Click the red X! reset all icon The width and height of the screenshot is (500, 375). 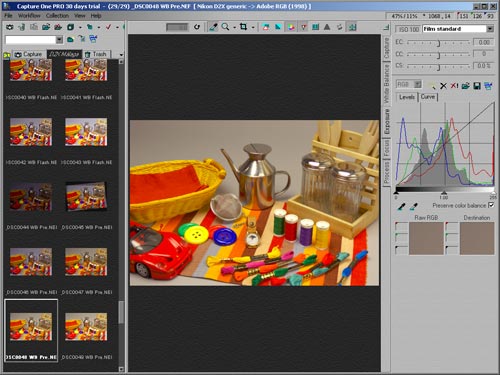click(454, 86)
